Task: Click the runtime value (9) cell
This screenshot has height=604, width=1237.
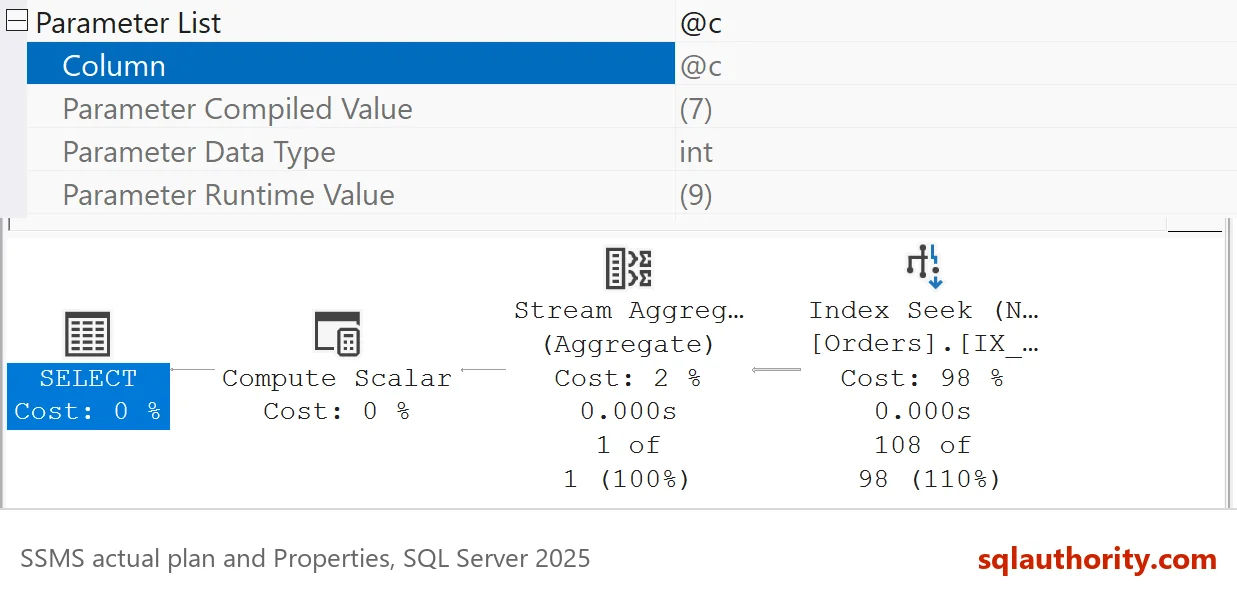Action: point(696,195)
